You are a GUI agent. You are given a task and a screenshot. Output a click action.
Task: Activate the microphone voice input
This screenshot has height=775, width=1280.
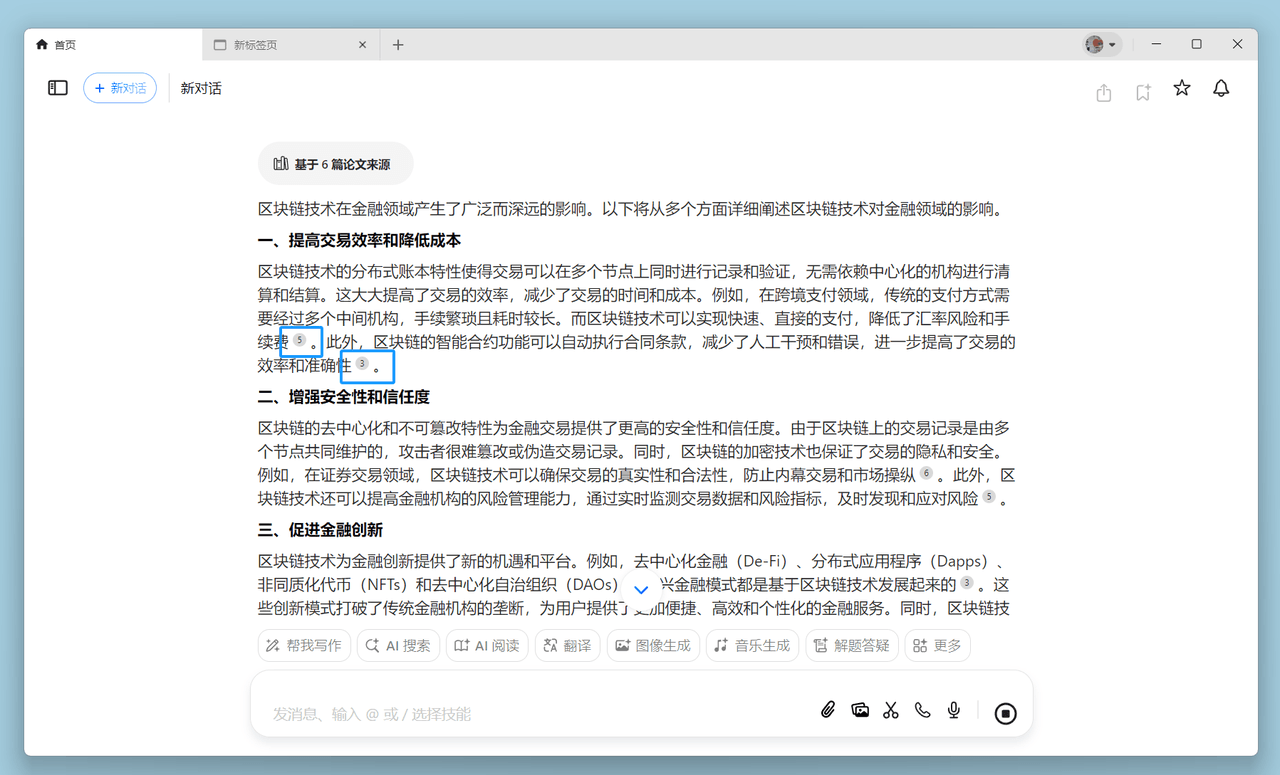(x=954, y=710)
